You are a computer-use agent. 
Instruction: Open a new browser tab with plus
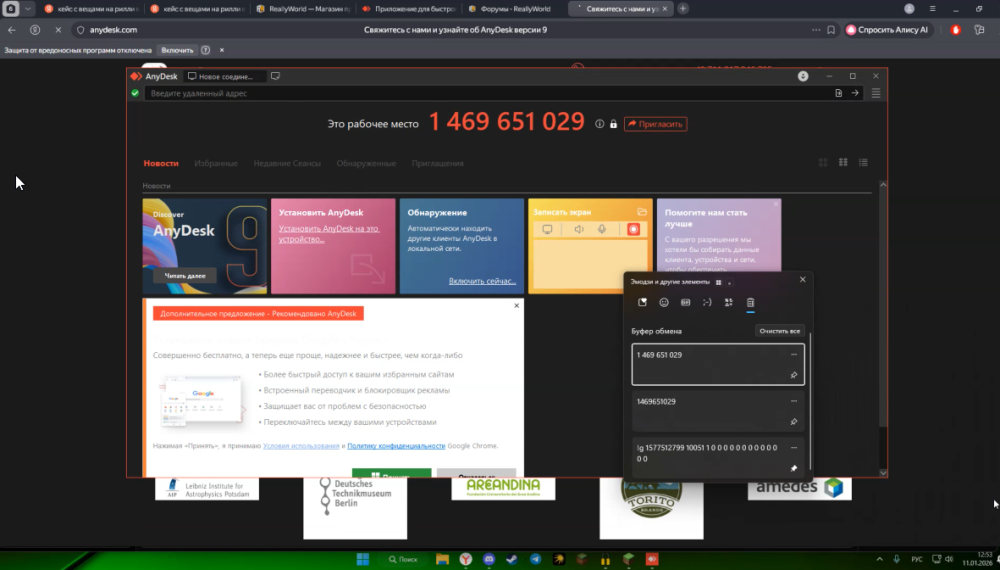683,9
